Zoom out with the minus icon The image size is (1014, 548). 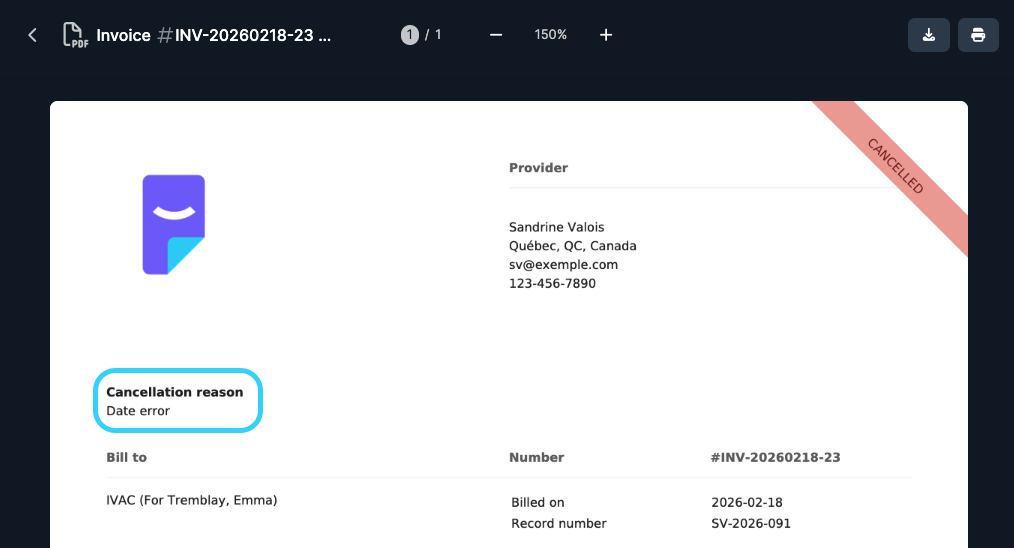pos(495,35)
